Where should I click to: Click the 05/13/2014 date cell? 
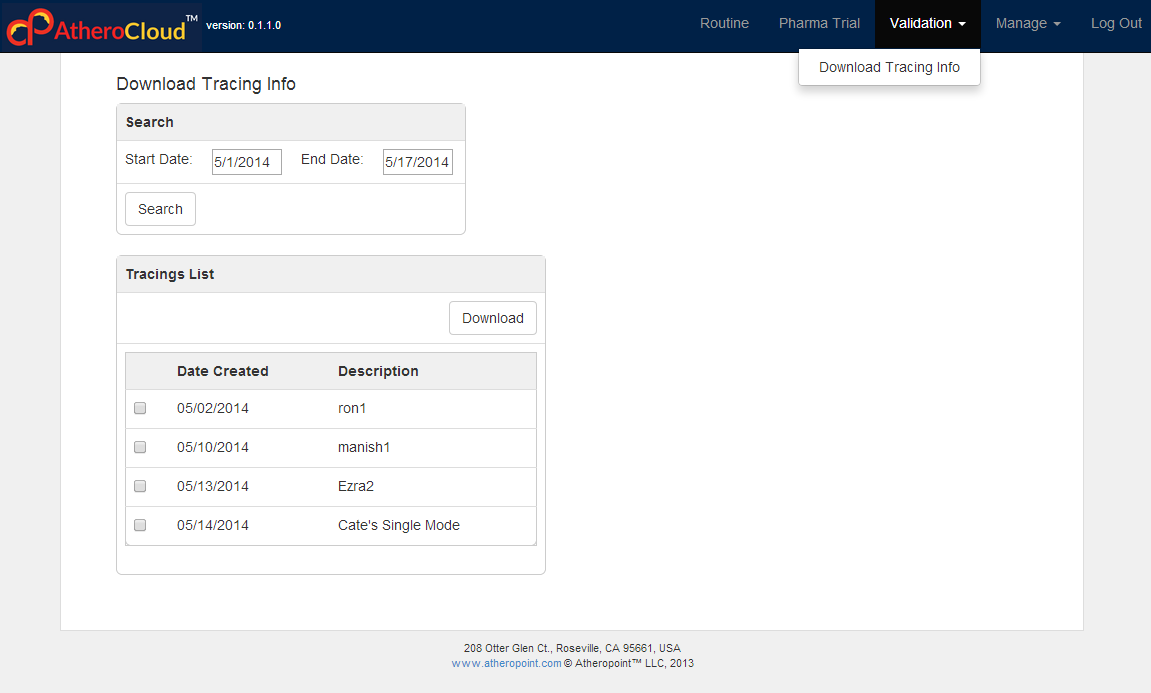coord(213,486)
